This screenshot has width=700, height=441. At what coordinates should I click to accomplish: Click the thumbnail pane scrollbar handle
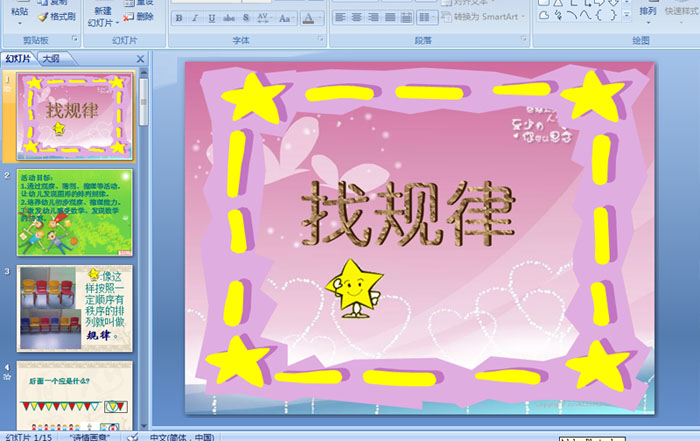click(x=143, y=102)
